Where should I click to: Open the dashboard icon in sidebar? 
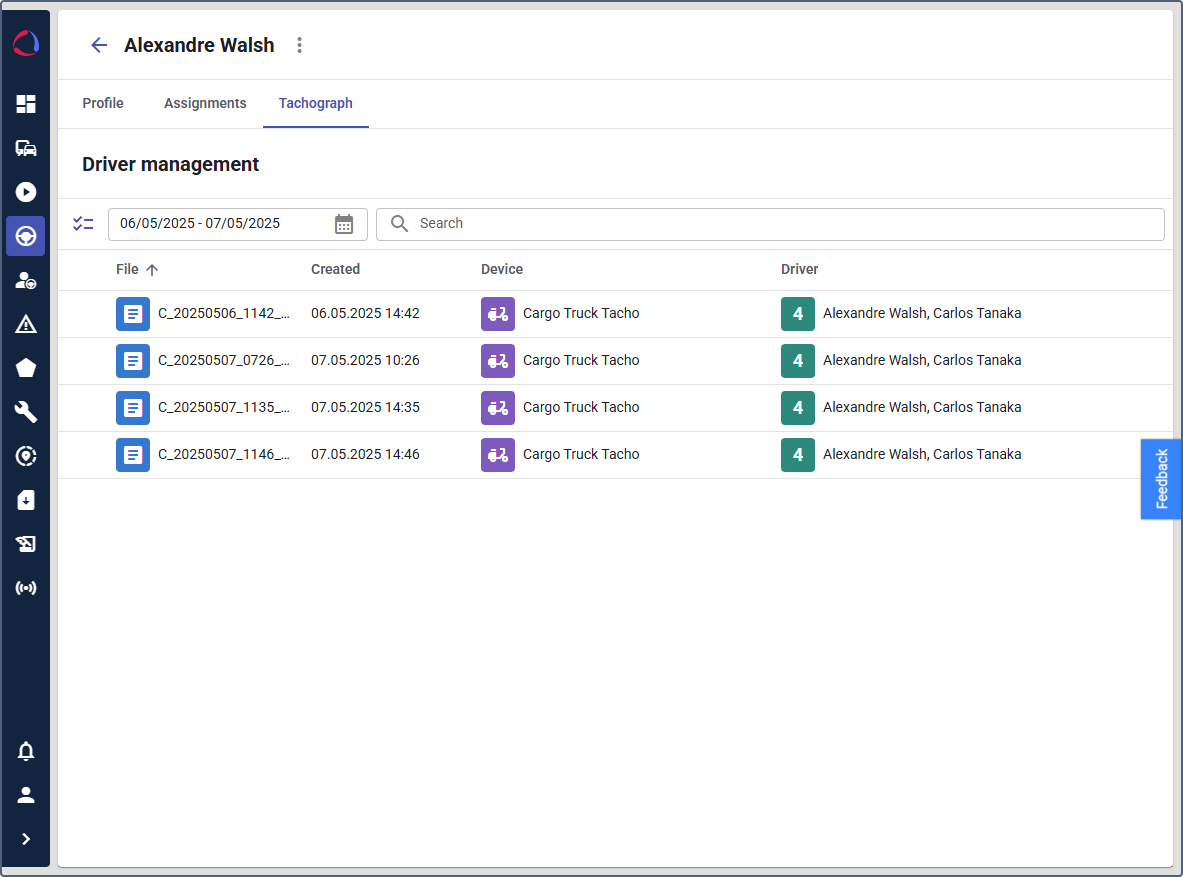(26, 104)
